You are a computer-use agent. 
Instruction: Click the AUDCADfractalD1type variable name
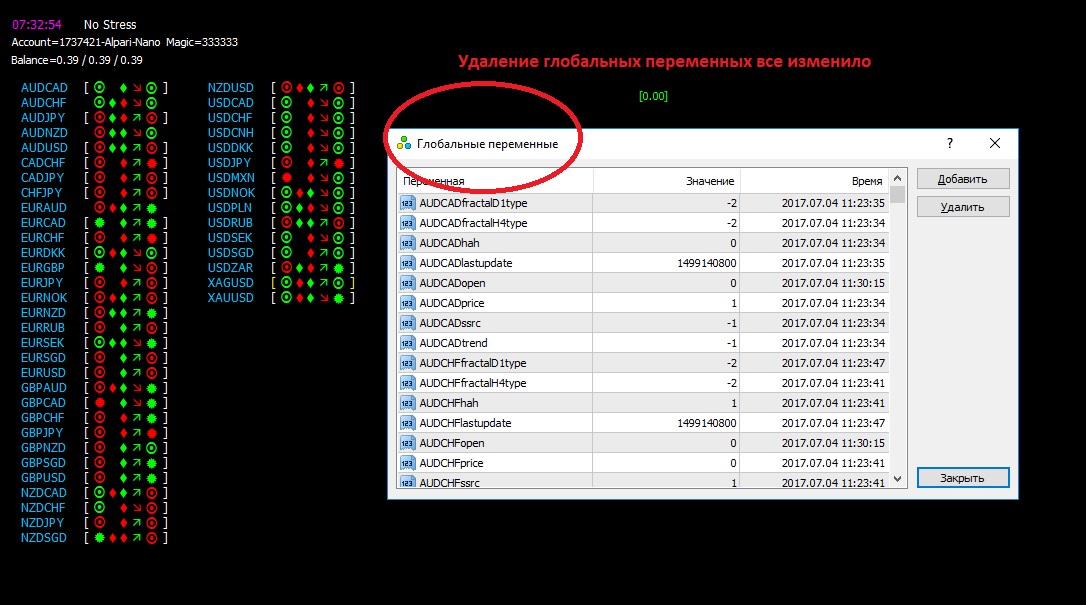[x=473, y=204]
